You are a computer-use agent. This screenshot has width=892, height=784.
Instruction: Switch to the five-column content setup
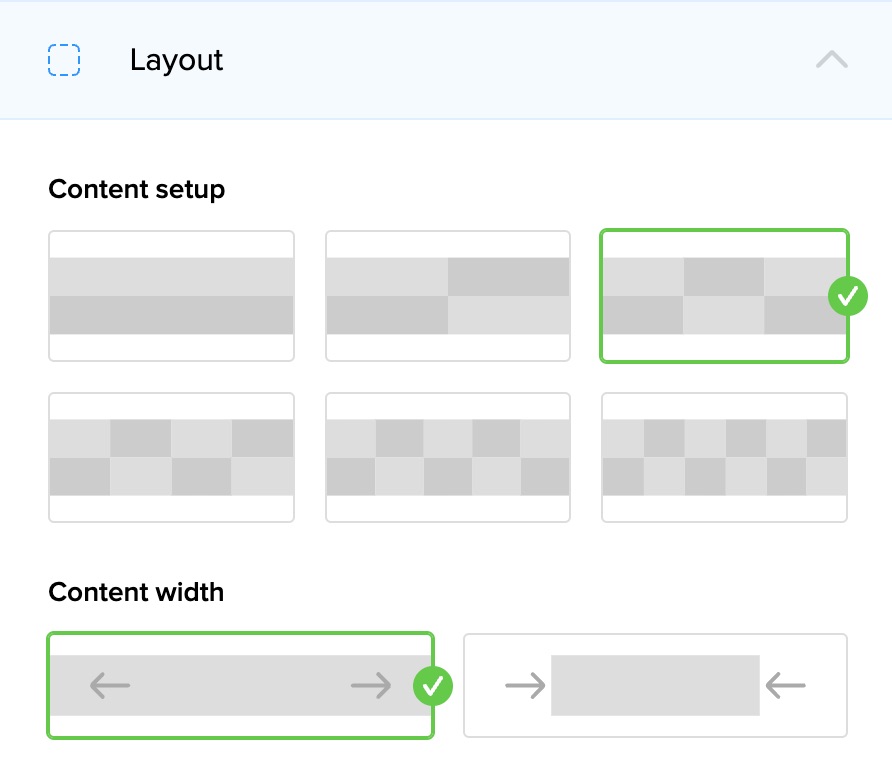pos(448,457)
